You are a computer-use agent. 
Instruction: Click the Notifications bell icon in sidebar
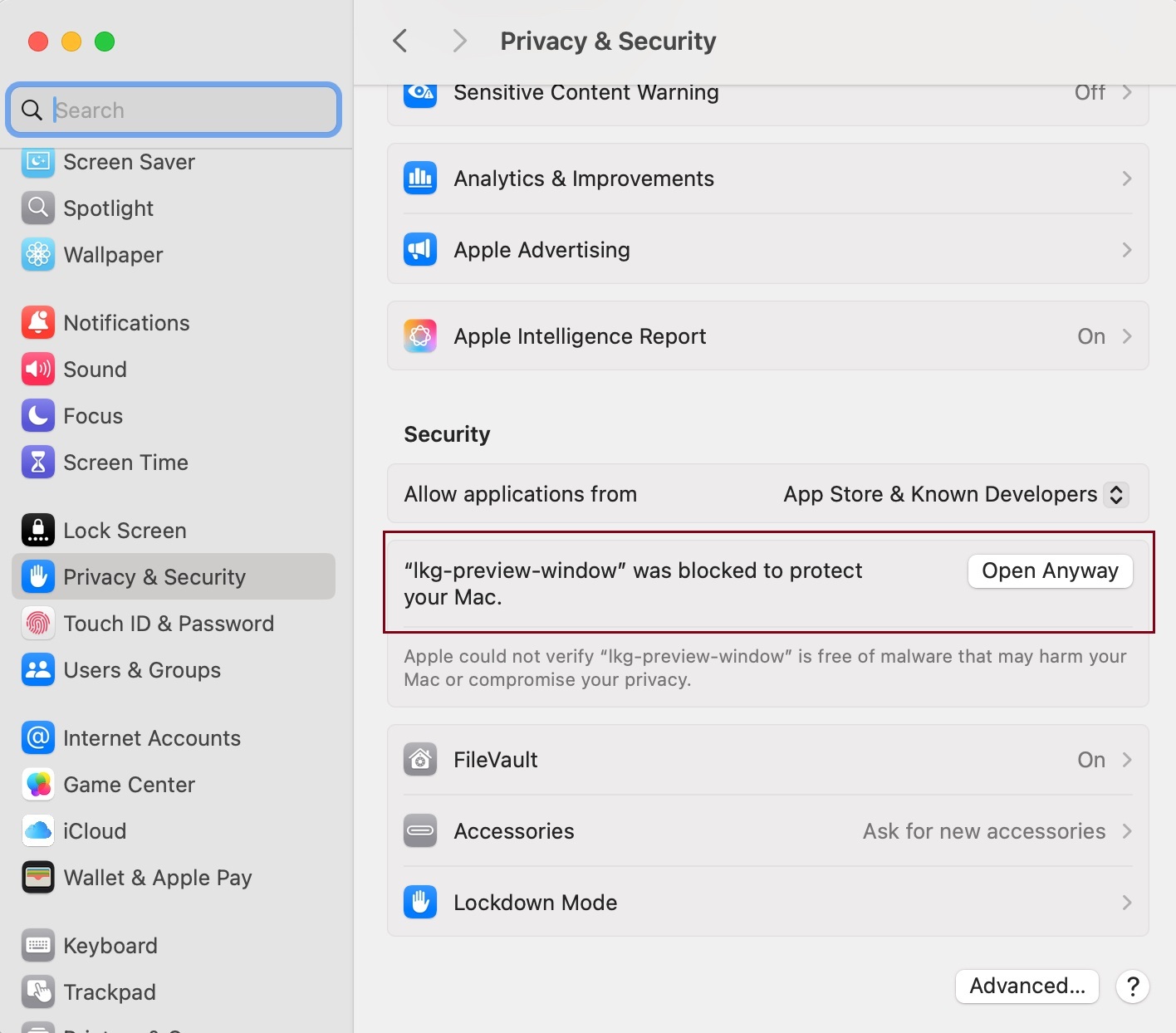pos(38,323)
